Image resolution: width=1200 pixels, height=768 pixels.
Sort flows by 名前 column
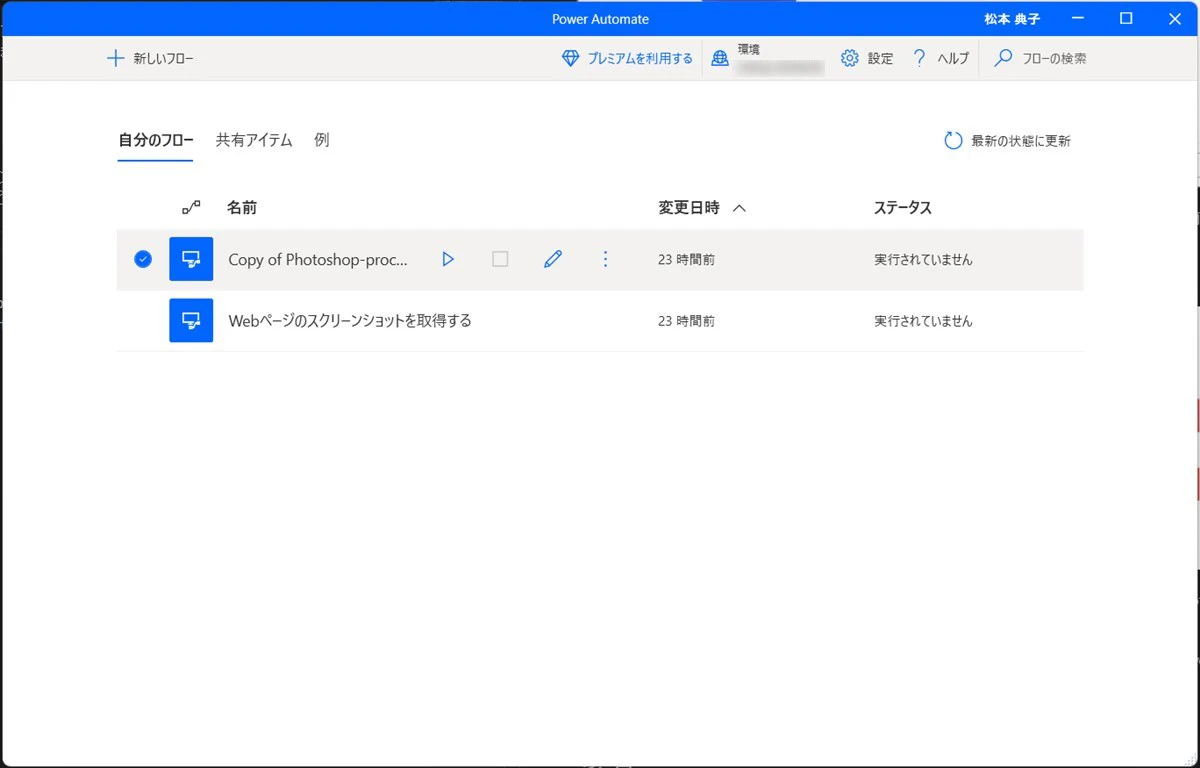[x=242, y=208]
